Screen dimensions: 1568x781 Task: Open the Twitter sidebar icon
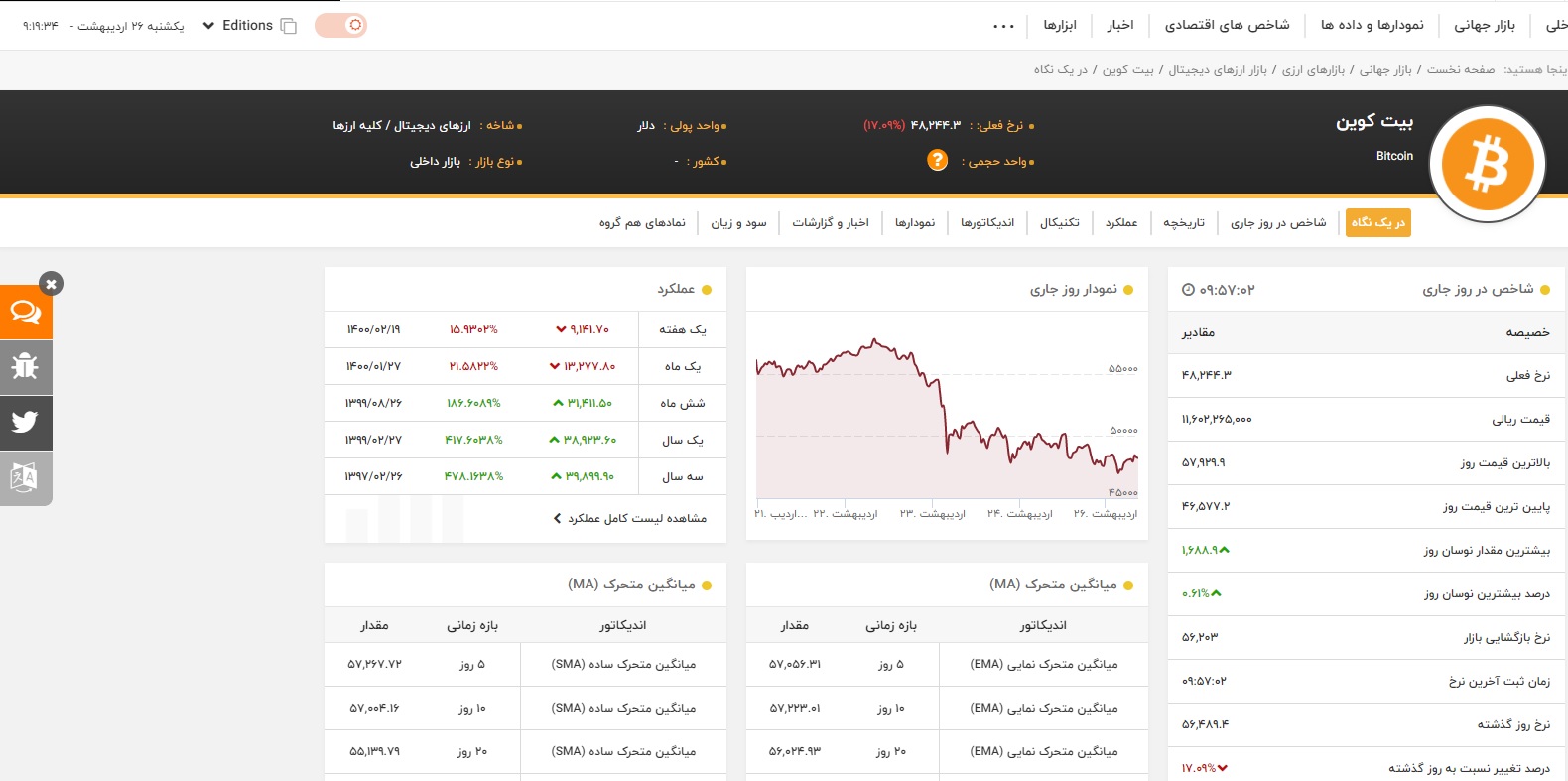[25, 423]
